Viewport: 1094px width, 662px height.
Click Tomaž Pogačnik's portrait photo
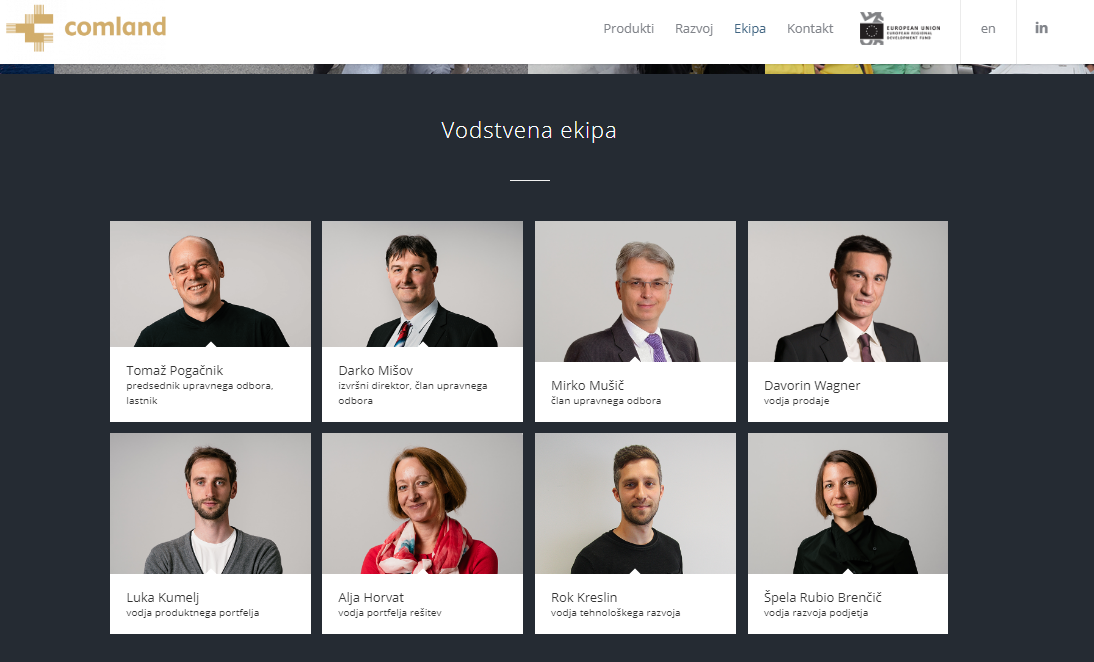tap(211, 284)
